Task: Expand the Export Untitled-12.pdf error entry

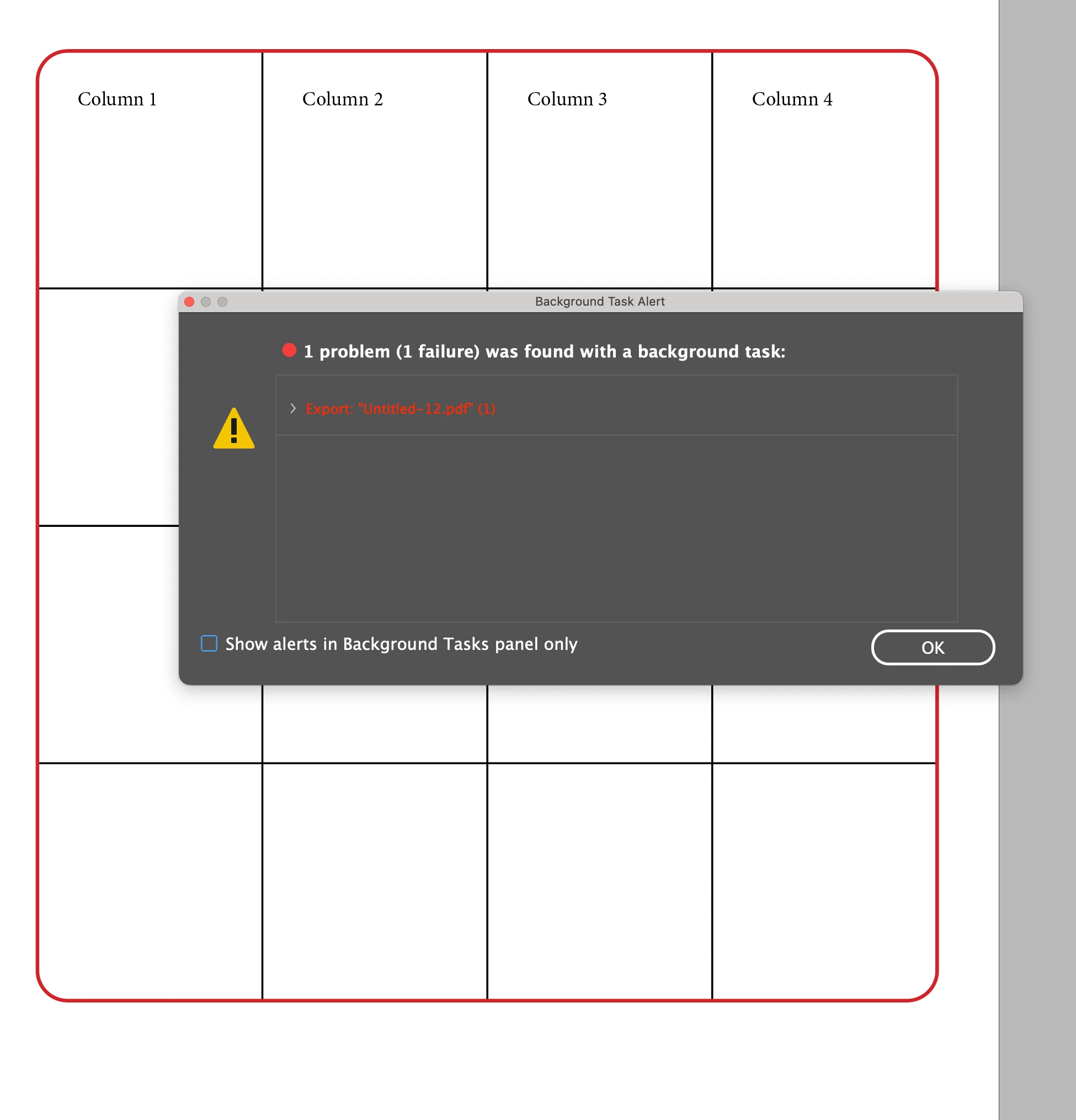Action: point(292,408)
